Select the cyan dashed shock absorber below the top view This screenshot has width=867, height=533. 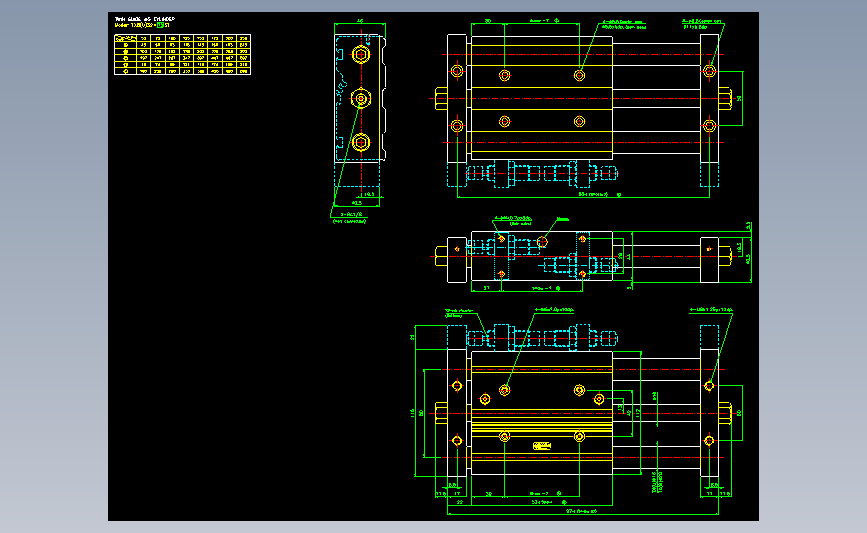542,174
